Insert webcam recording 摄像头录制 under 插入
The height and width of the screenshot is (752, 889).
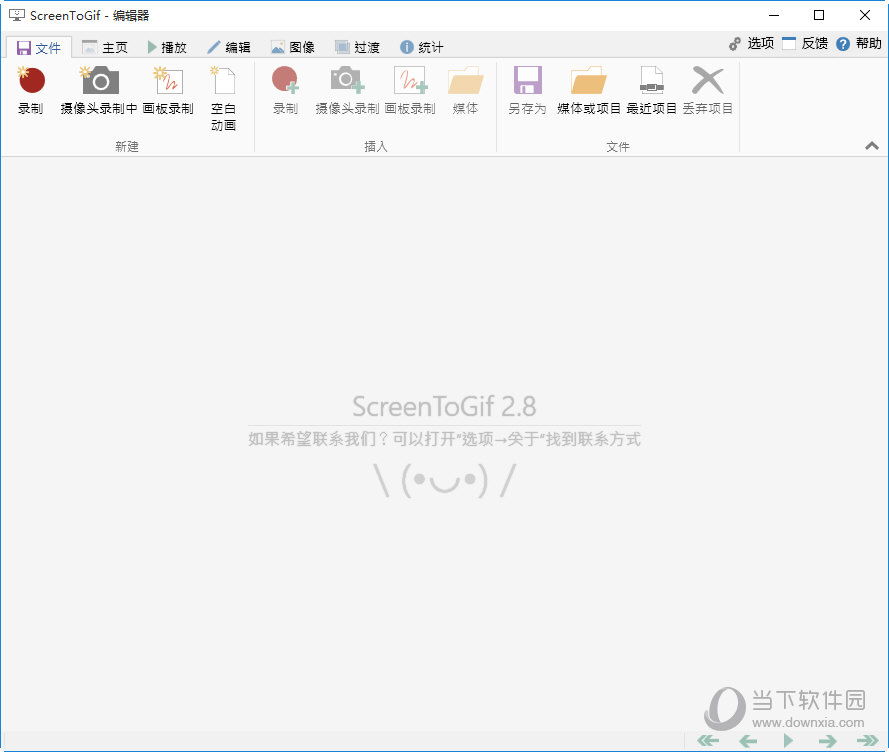[x=347, y=91]
